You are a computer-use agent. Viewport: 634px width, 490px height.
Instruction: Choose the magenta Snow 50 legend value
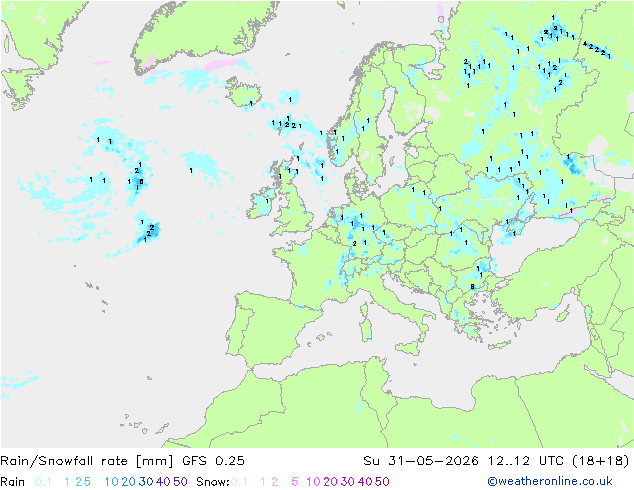coord(382,482)
